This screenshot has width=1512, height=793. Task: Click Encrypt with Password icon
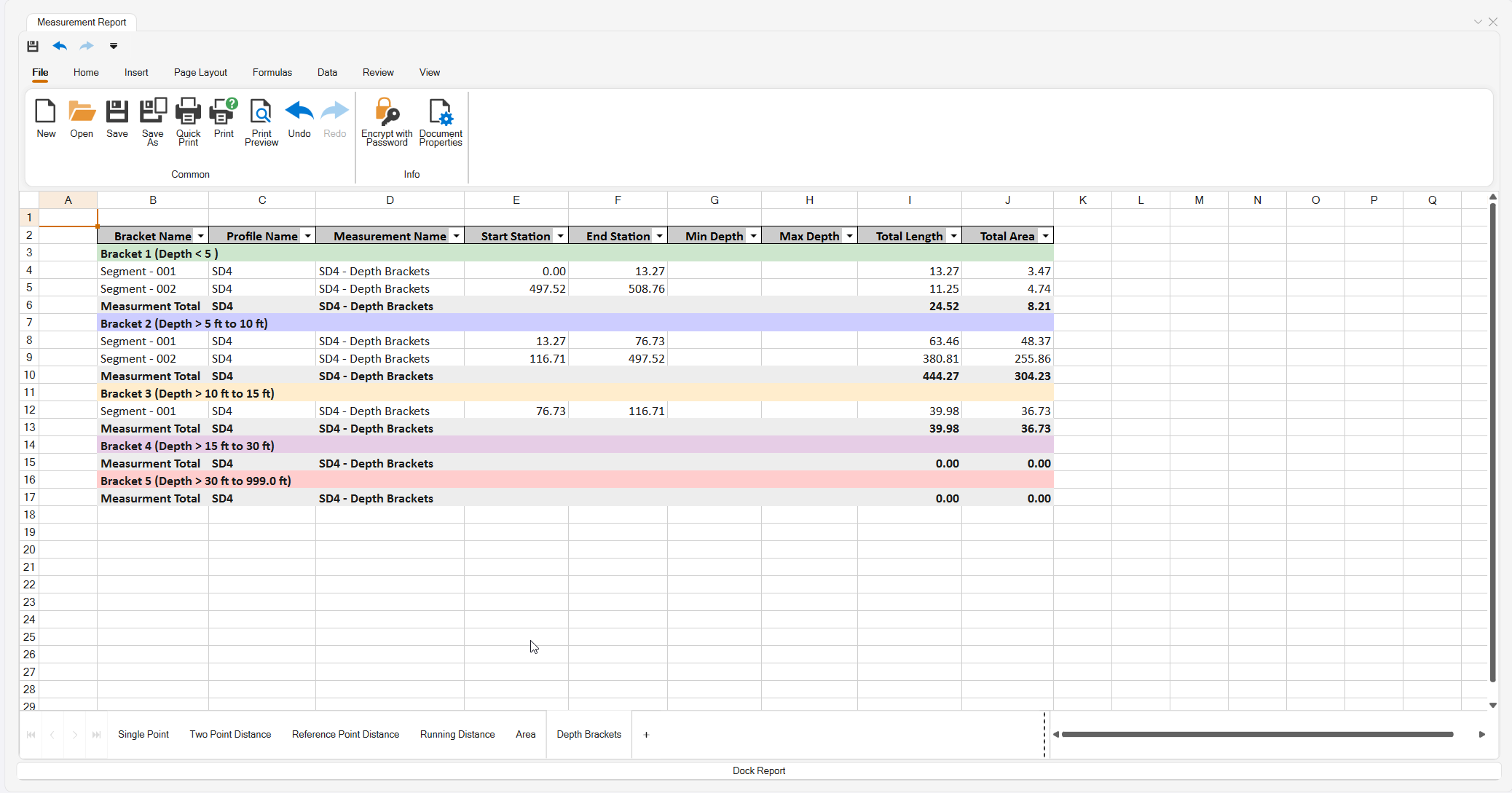pyautogui.click(x=387, y=112)
